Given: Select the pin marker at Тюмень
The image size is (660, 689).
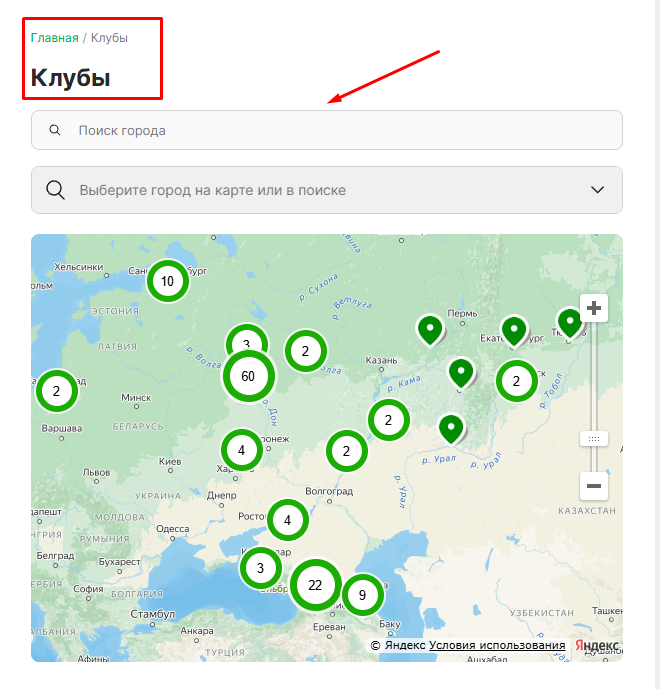Looking at the screenshot, I should (570, 323).
